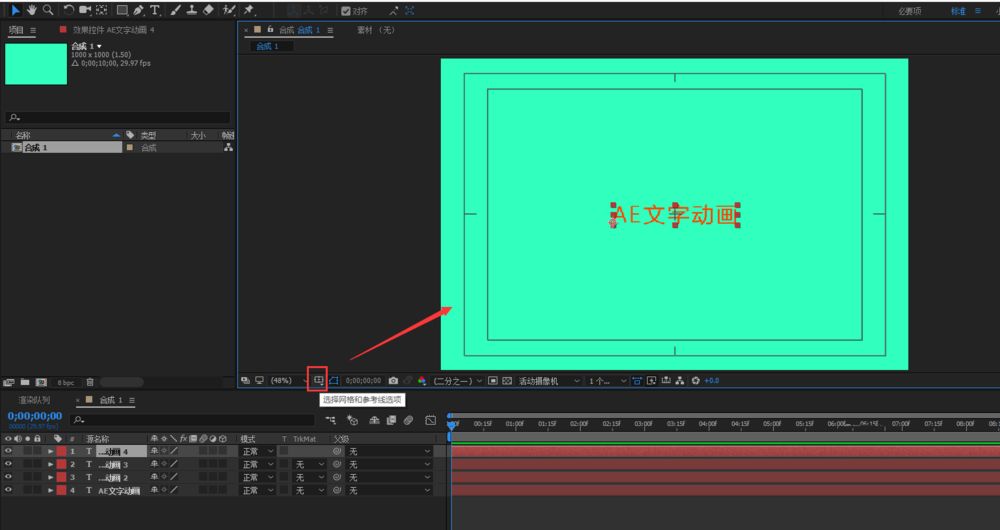Select the Zoom magnifier tool
Image resolution: width=1000 pixels, height=530 pixels.
tap(48, 10)
